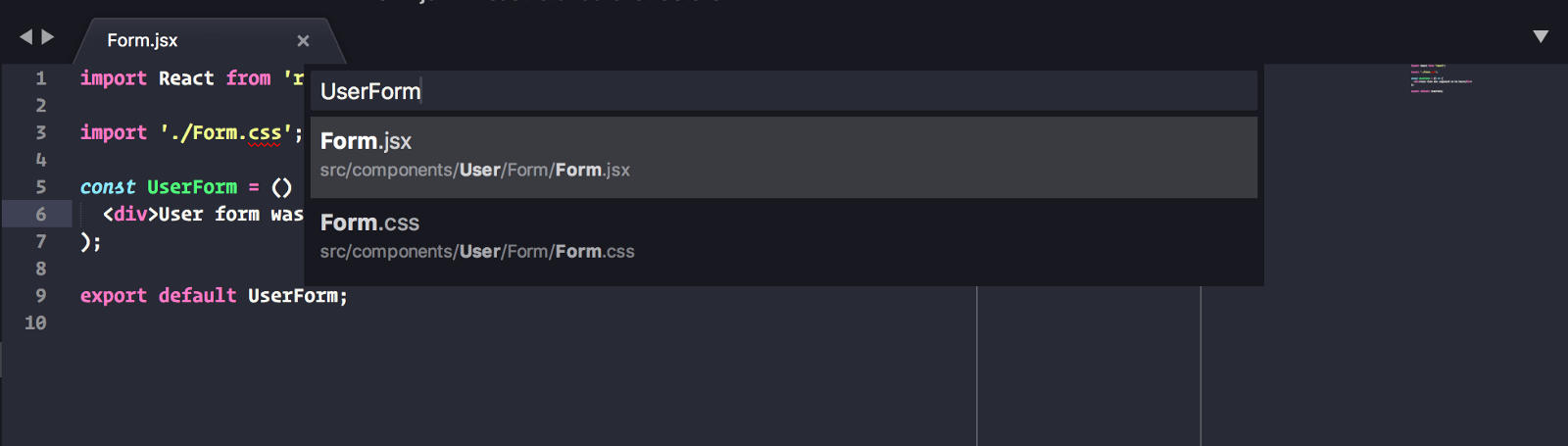
Task: Close the Form.jsx tab
Action: (x=303, y=41)
